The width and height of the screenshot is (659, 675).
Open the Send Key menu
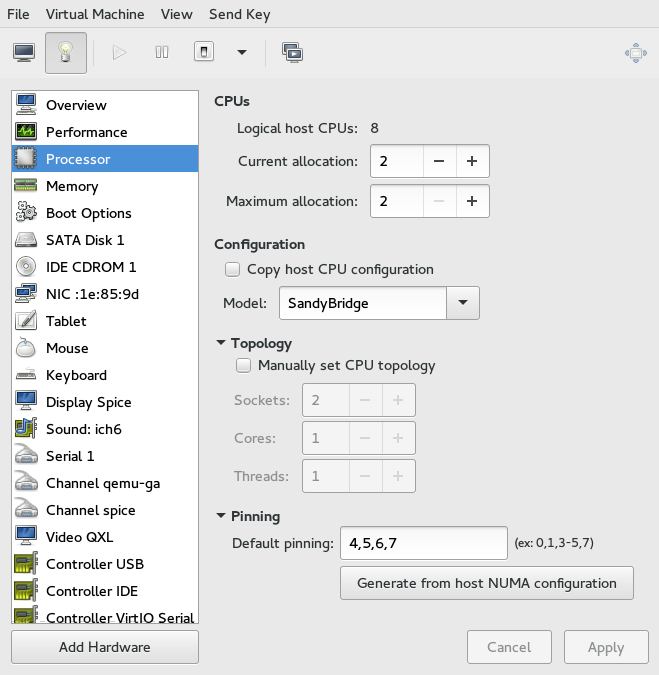[x=239, y=14]
